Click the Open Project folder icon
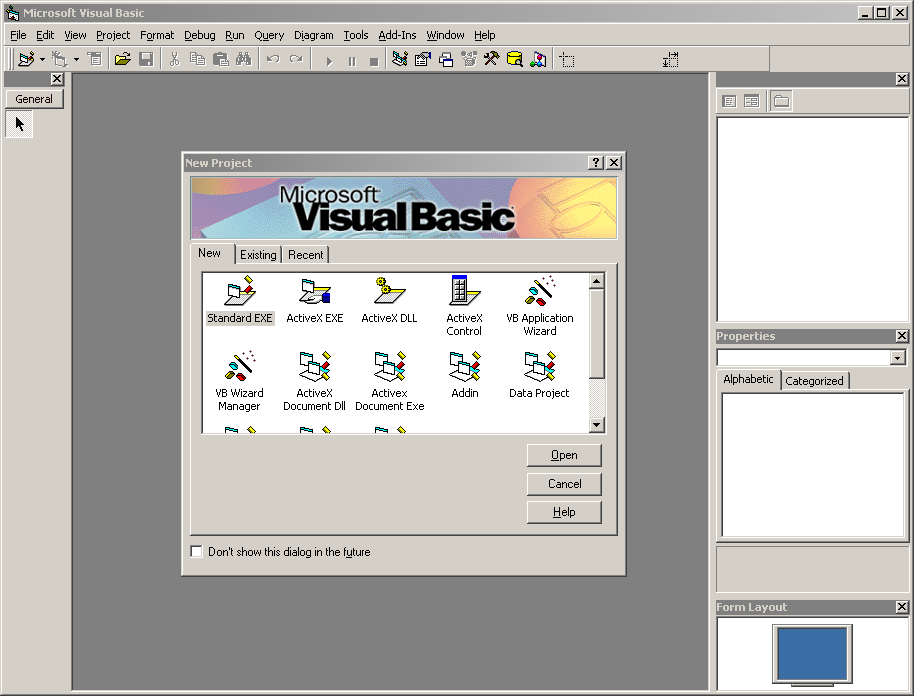This screenshot has width=914, height=696. coord(122,59)
